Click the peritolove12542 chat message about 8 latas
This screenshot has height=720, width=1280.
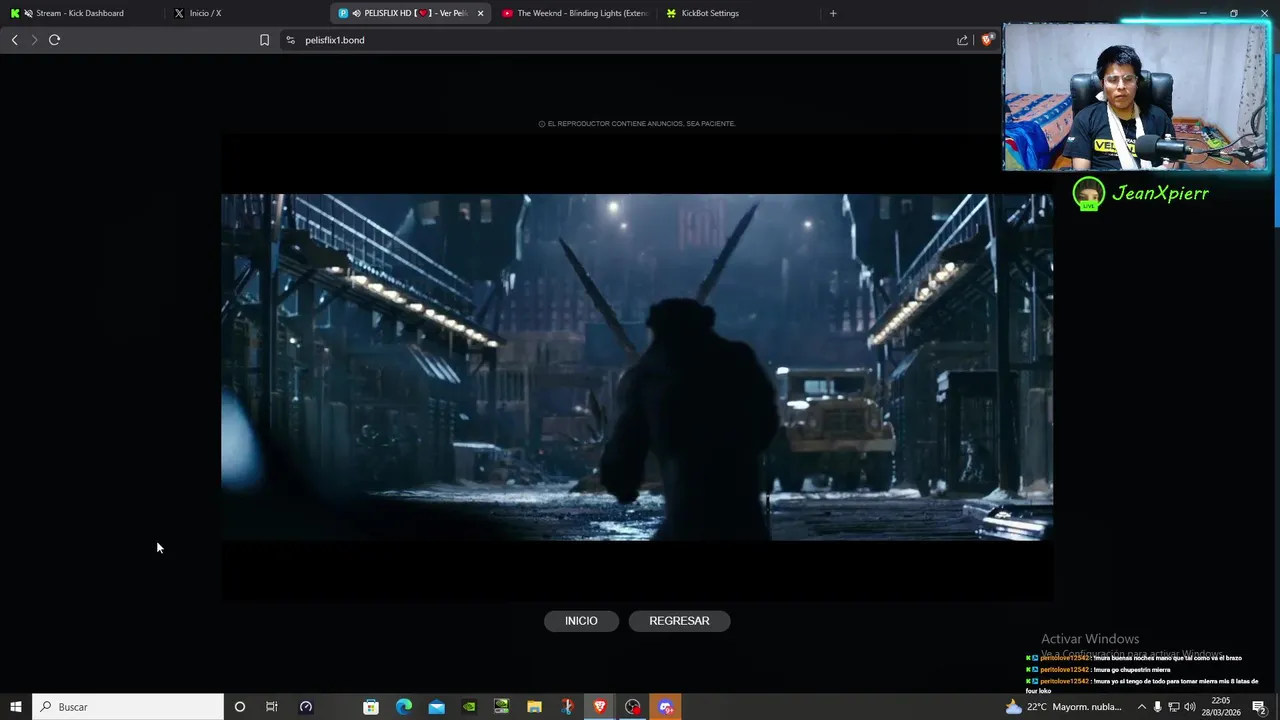point(1143,685)
